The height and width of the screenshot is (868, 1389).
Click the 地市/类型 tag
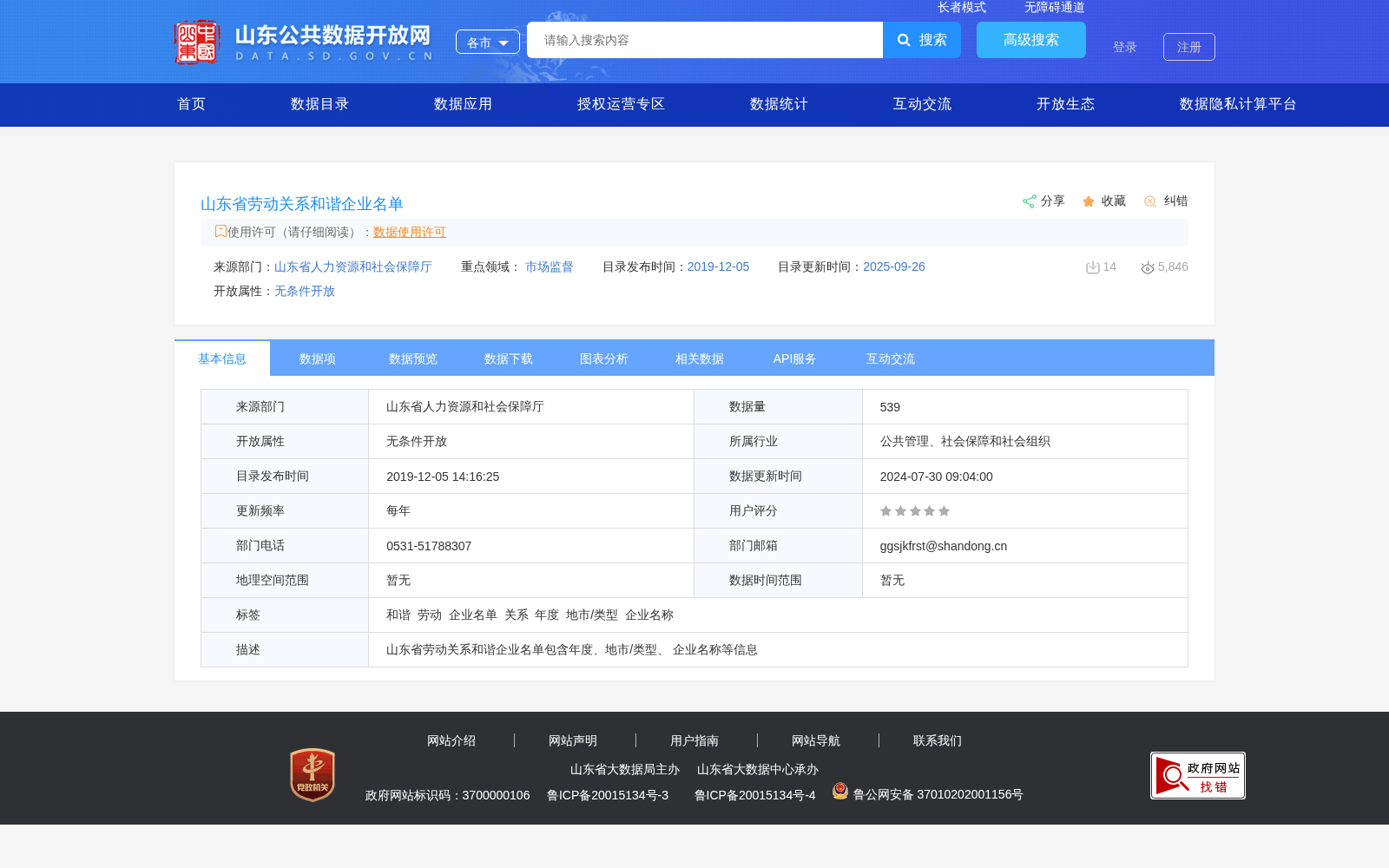click(x=592, y=615)
